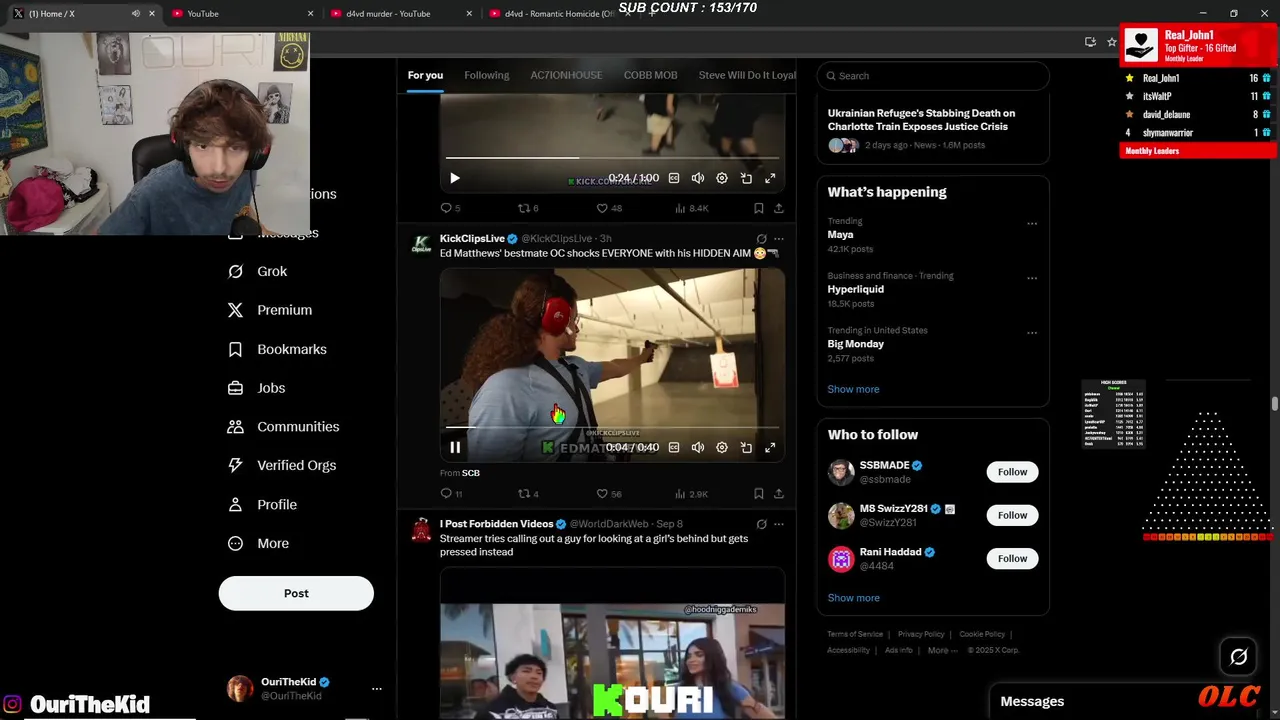Viewport: 1280px width, 720px height.
Task: Enter fullscreen on the top video
Action: coord(770,178)
